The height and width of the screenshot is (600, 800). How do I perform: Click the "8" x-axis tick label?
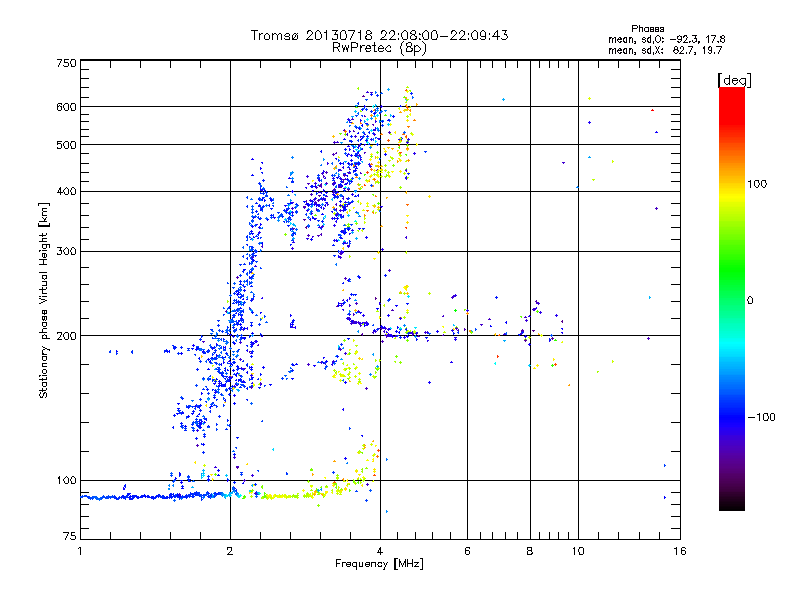pos(530,551)
